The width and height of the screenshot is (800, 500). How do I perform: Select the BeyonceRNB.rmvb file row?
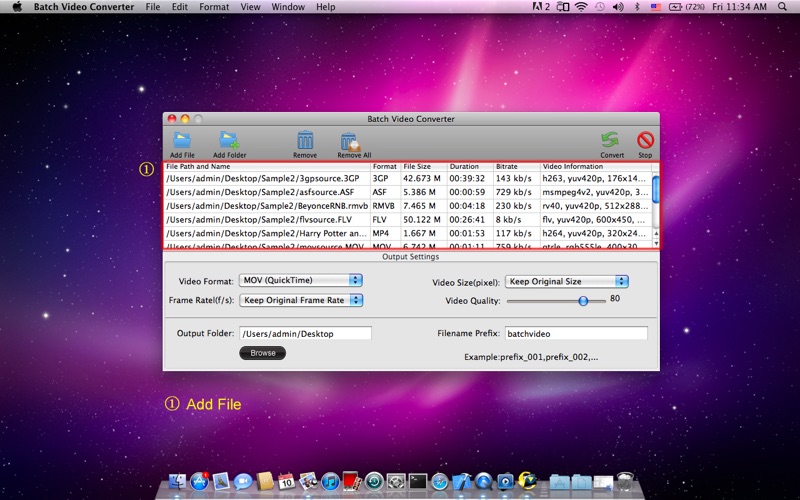click(408, 206)
